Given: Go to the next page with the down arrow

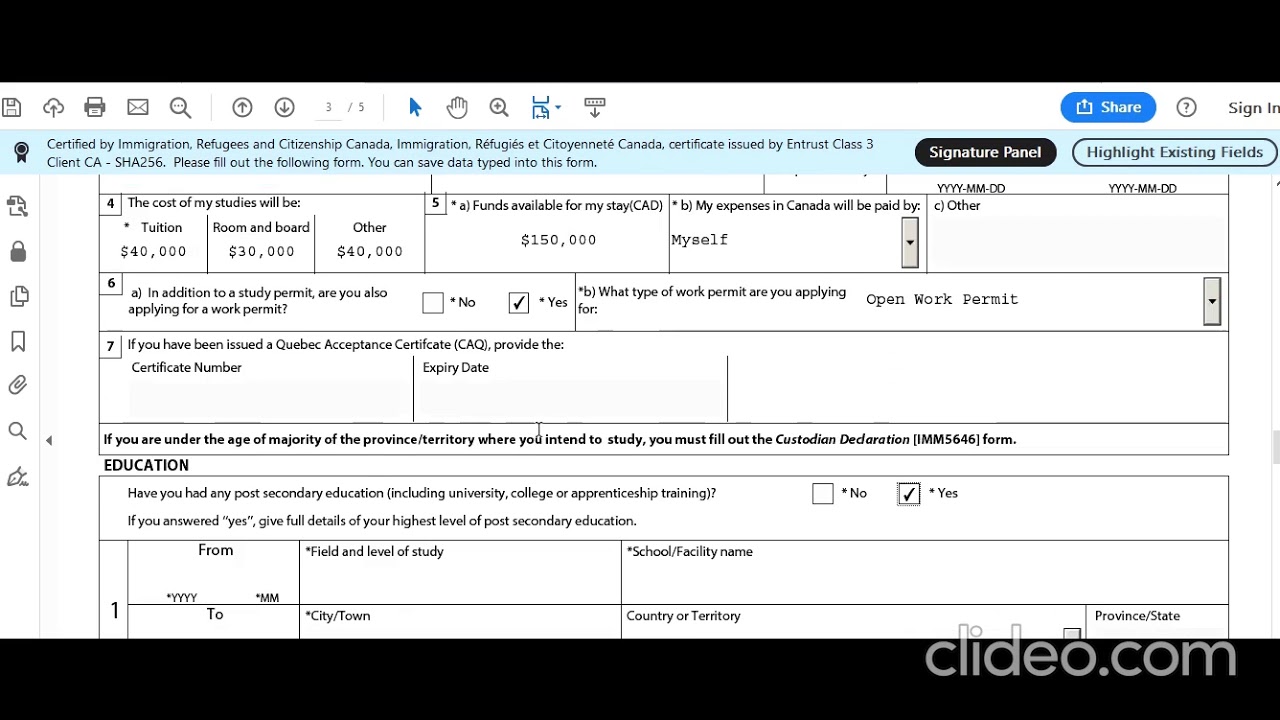Looking at the screenshot, I should coord(284,107).
